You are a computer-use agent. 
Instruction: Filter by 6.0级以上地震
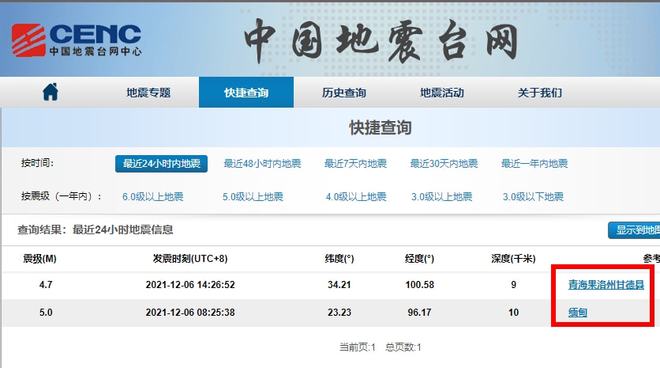pyautogui.click(x=152, y=197)
